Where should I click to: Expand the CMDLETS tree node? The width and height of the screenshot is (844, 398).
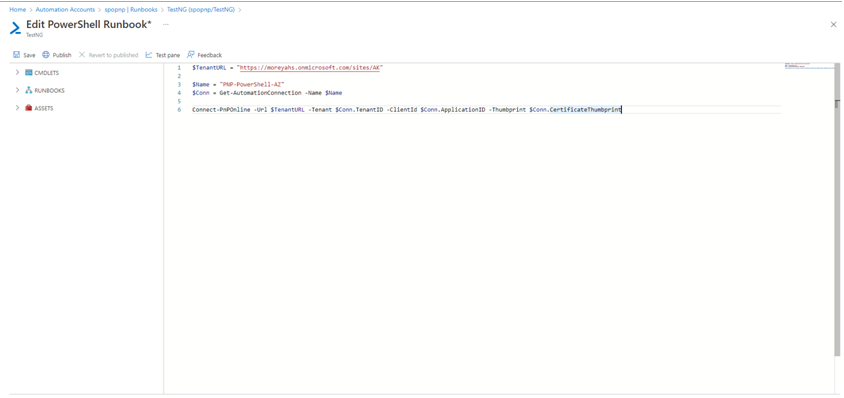tap(18, 73)
